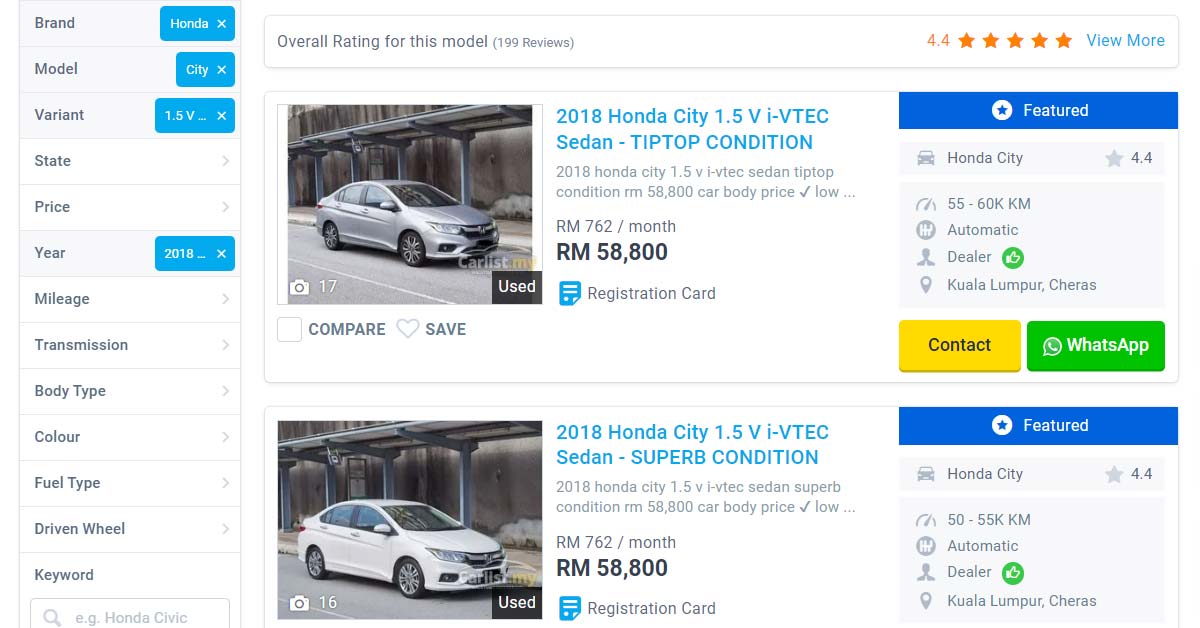
Task: Expand the State filter
Action: click(130, 161)
